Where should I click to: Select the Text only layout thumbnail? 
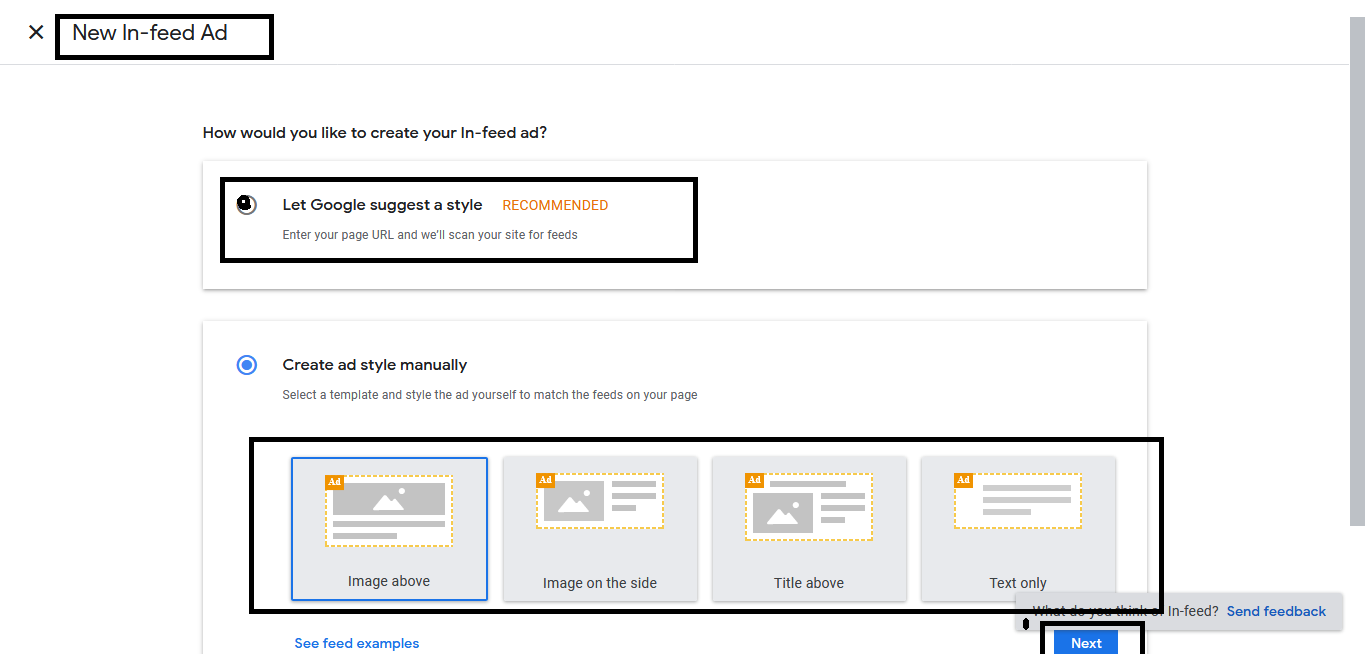click(1018, 502)
